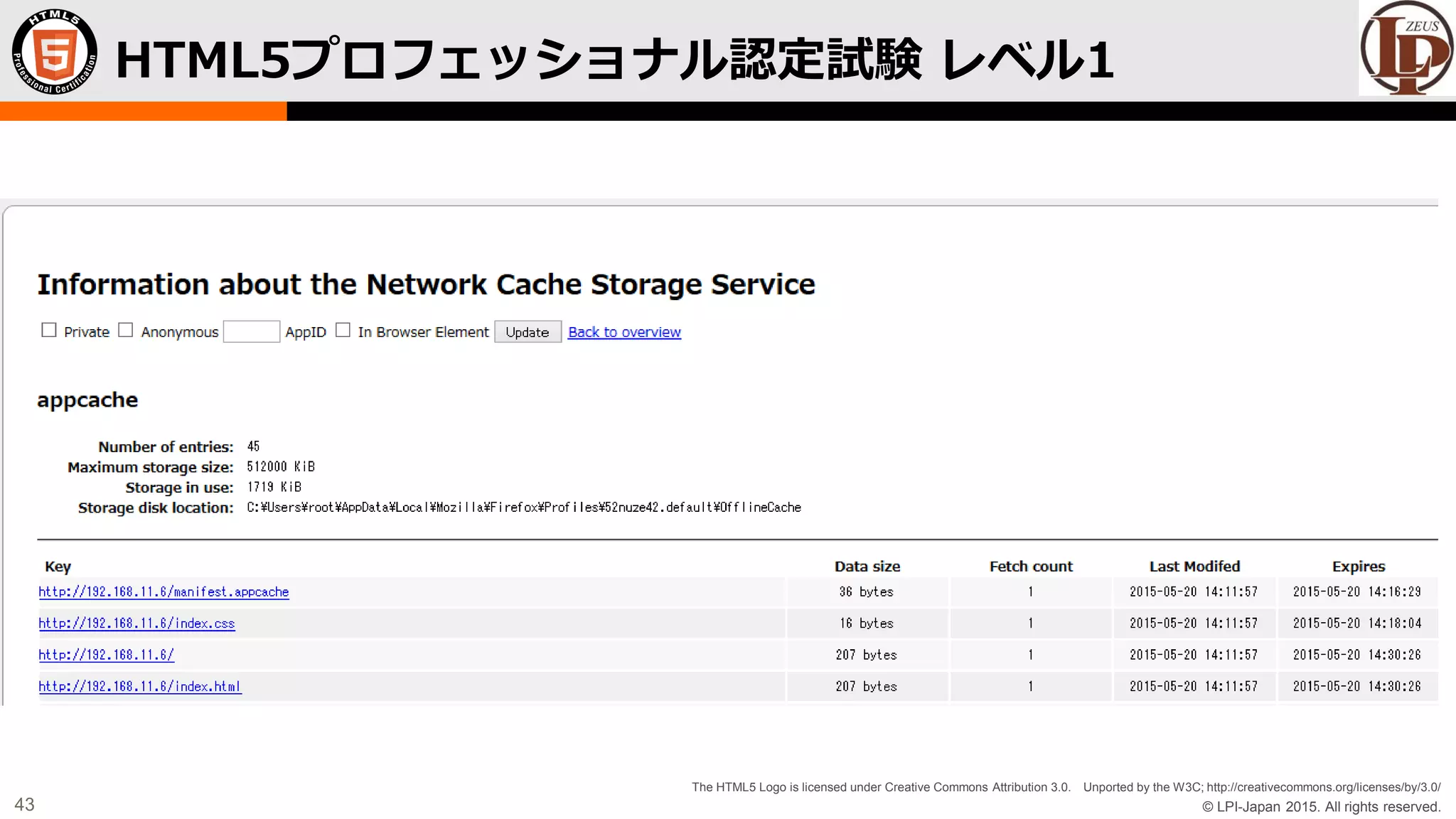Select the Expires column header

[x=1359, y=567]
